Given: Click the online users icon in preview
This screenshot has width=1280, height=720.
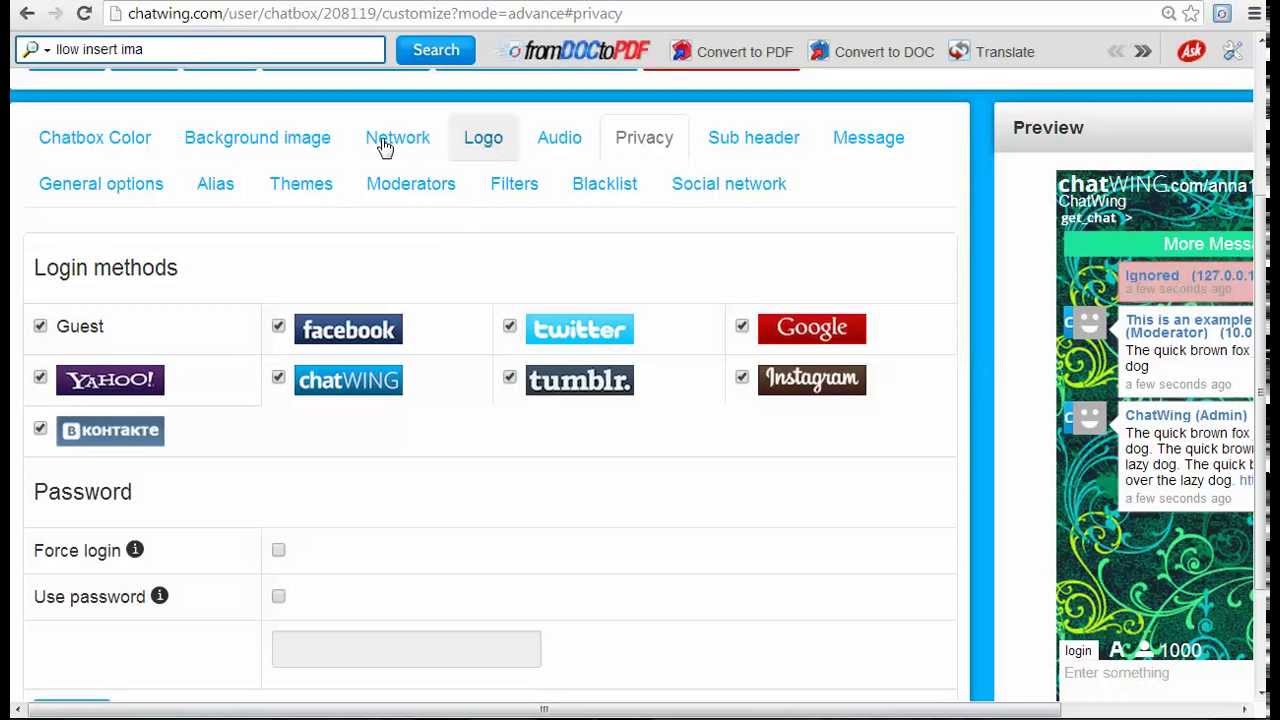Looking at the screenshot, I should click(1145, 650).
